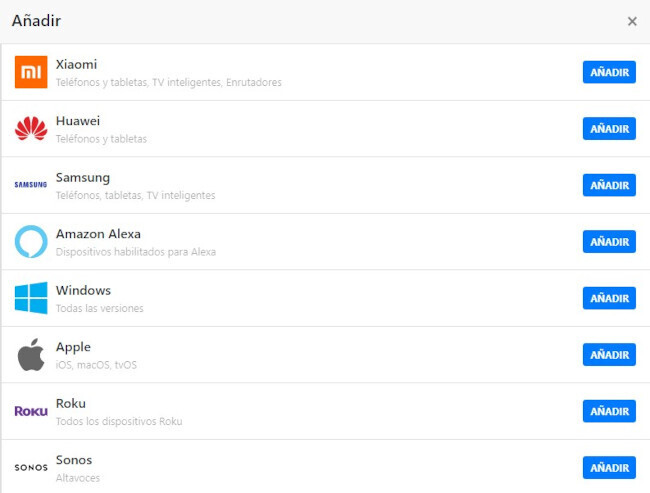Image resolution: width=650 pixels, height=493 pixels.
Task: Click the Apple logo icon
Action: pos(31,355)
